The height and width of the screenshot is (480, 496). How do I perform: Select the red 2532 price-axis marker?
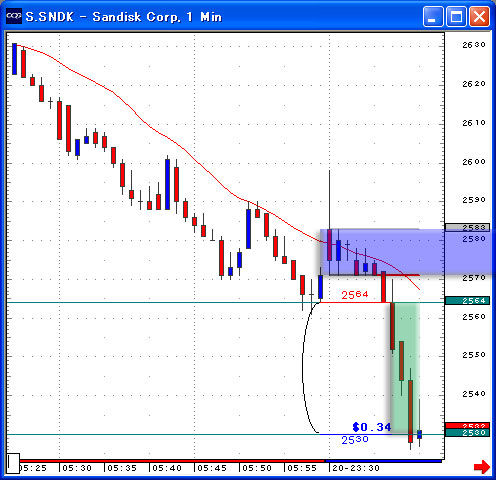[467, 425]
